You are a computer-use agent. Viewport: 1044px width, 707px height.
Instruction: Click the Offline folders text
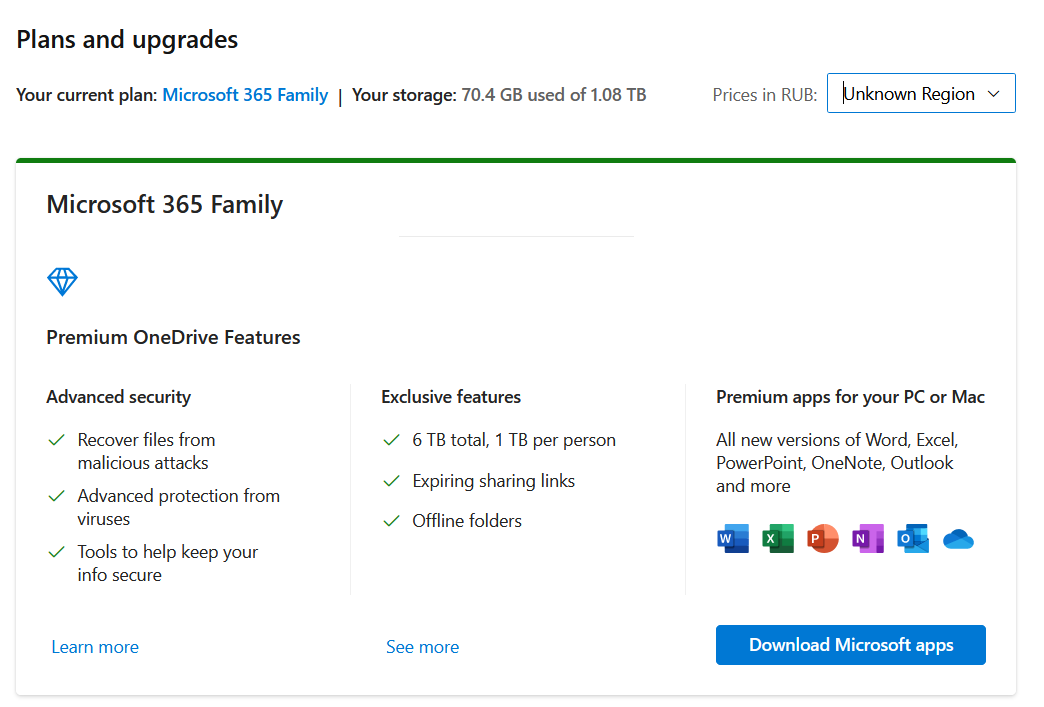click(x=467, y=521)
